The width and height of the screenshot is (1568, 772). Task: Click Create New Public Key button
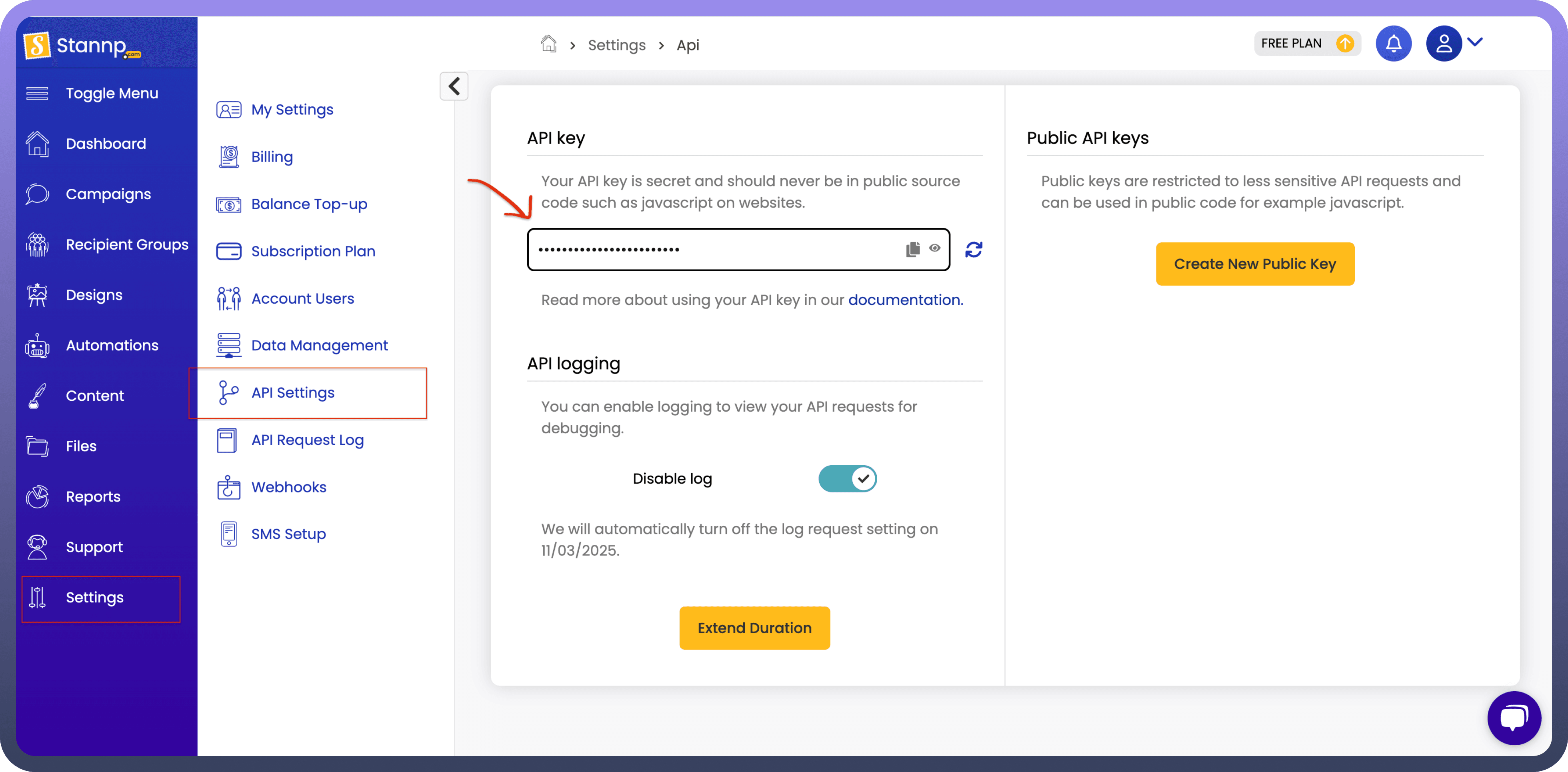click(1254, 264)
